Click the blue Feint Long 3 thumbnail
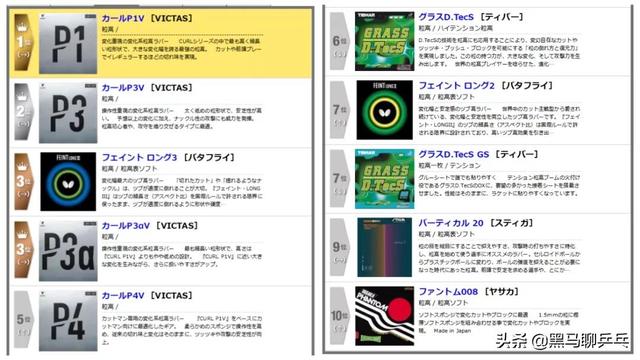The image size is (640, 360). [68, 182]
